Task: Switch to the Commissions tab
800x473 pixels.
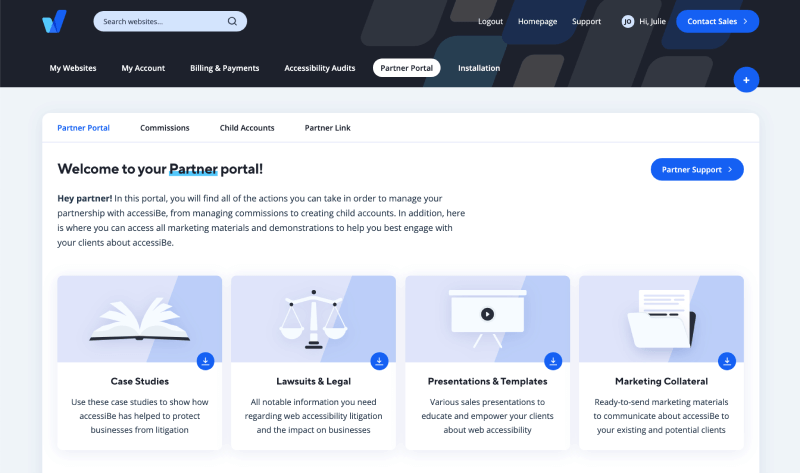Action: 165,128
